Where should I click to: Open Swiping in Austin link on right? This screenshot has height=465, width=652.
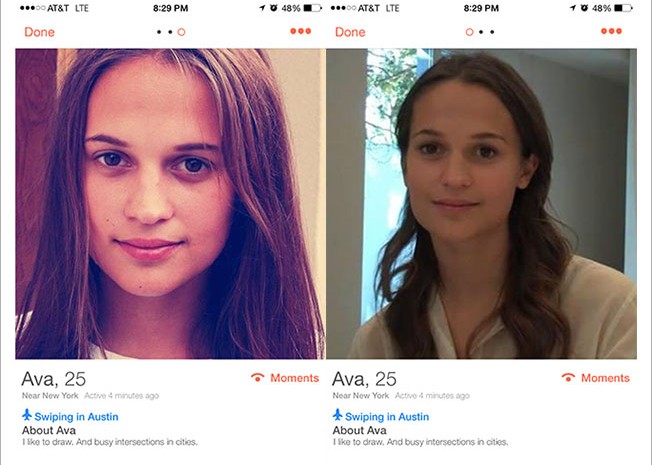tap(387, 416)
